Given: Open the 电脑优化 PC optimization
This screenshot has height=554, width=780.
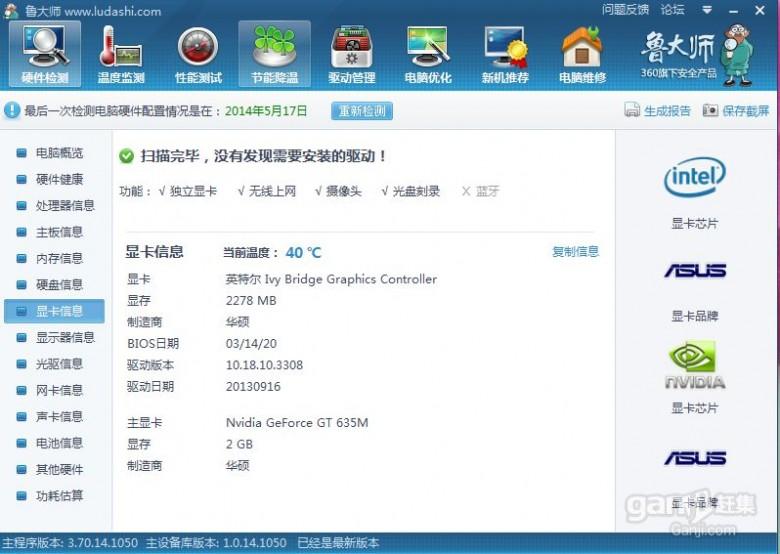Looking at the screenshot, I should click(x=428, y=54).
